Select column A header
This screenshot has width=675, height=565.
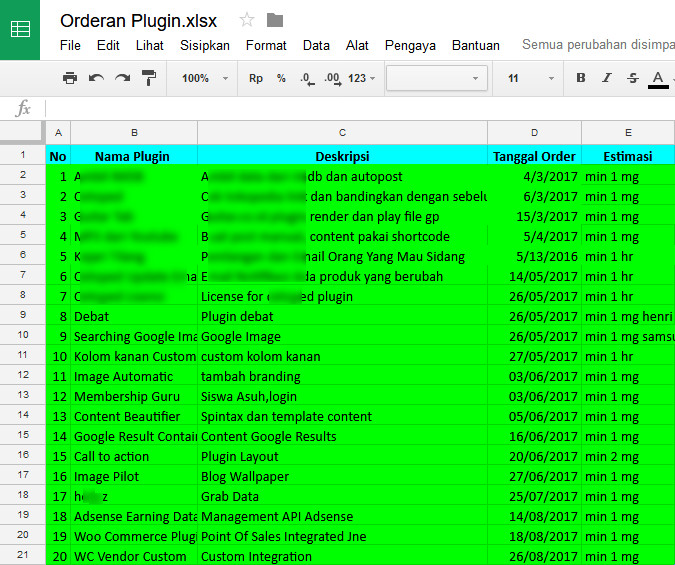[58, 133]
